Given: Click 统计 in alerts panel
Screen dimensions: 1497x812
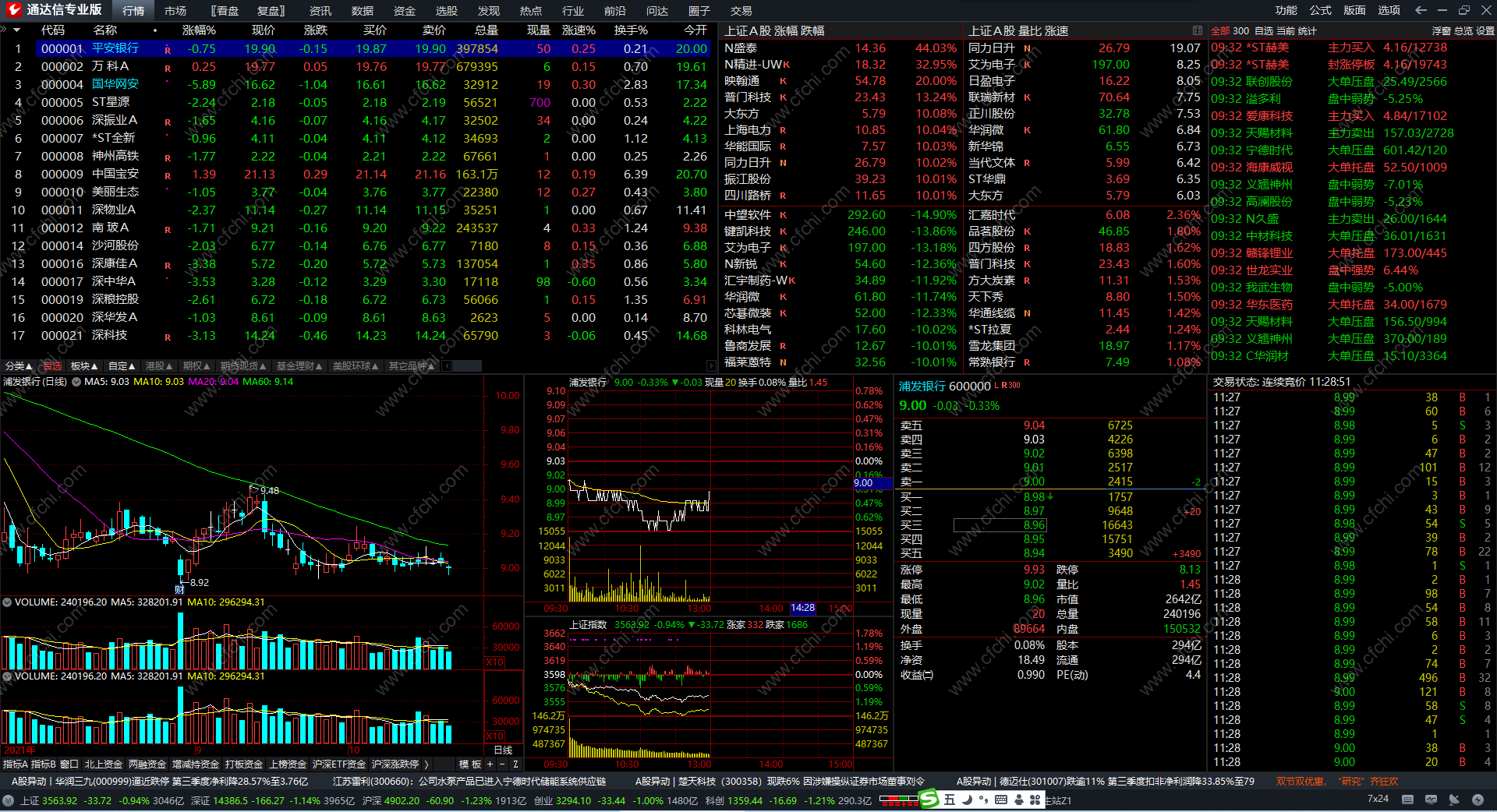Looking at the screenshot, I should coord(1307,31).
